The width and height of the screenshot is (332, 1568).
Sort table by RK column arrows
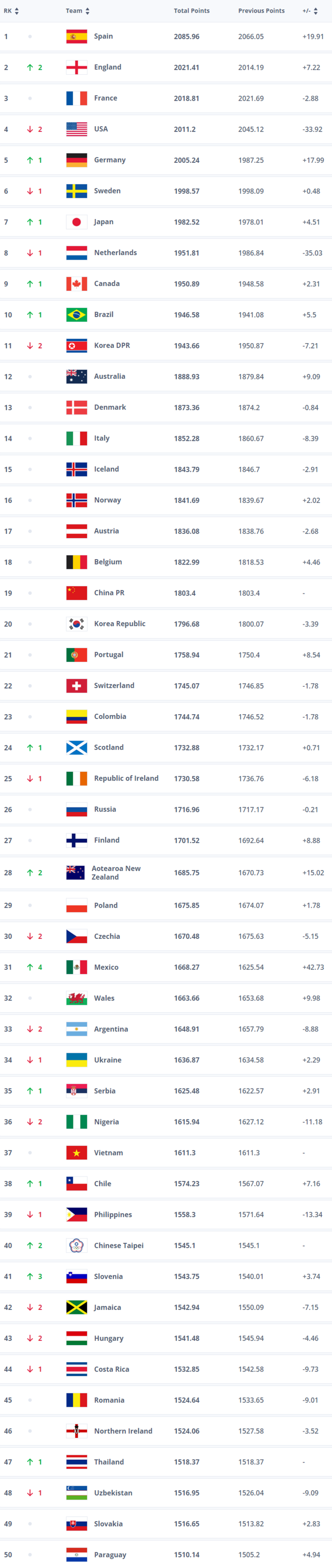(x=17, y=11)
